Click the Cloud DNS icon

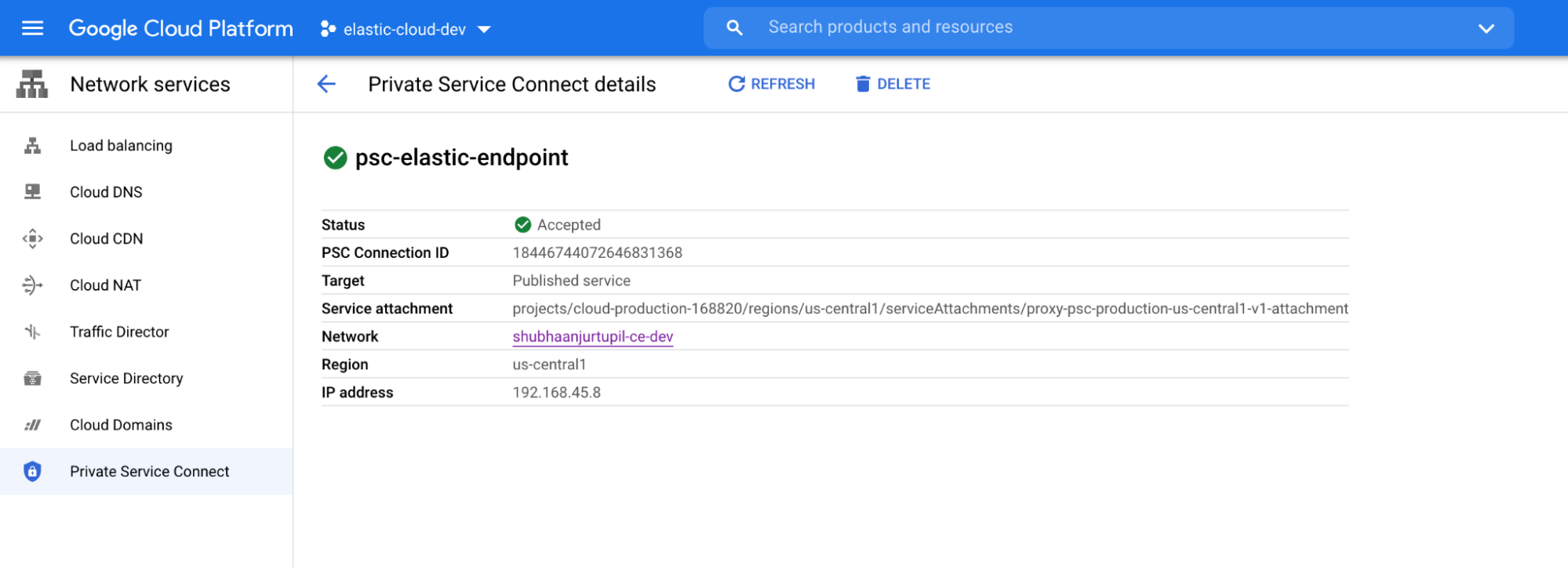[32, 192]
